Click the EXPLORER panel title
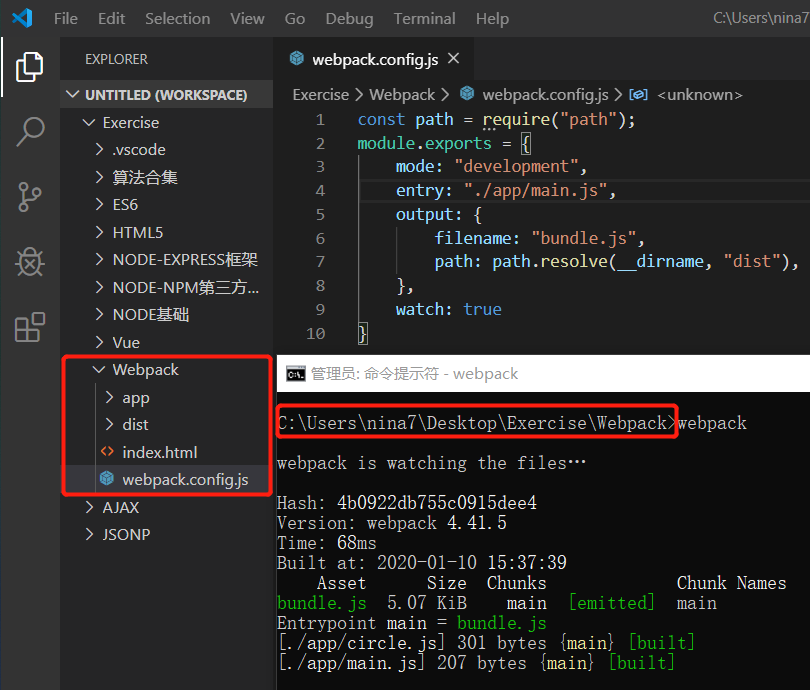This screenshot has height=690, width=810. click(x=116, y=59)
